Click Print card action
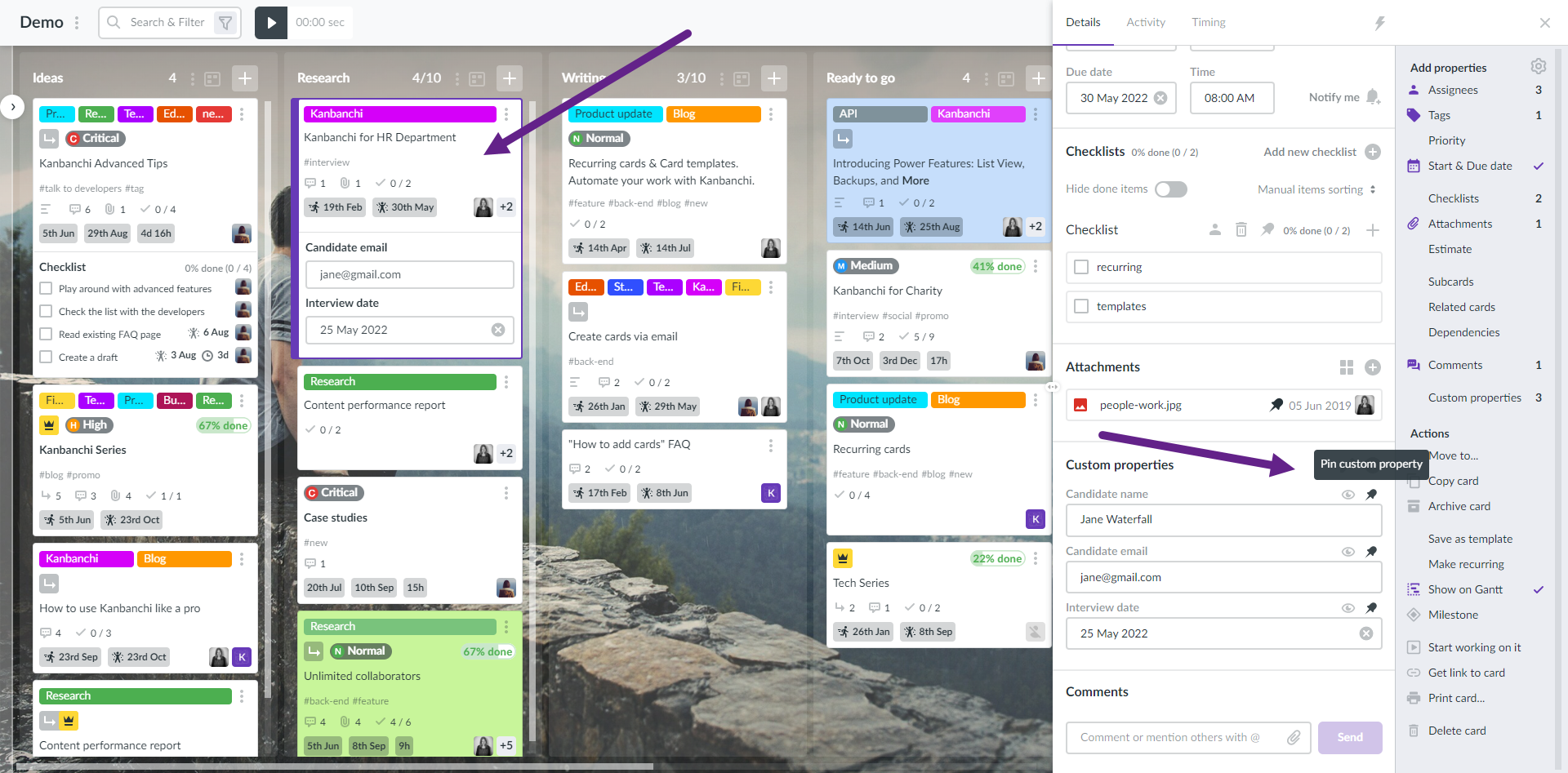1568x773 pixels. pyautogui.click(x=1456, y=698)
